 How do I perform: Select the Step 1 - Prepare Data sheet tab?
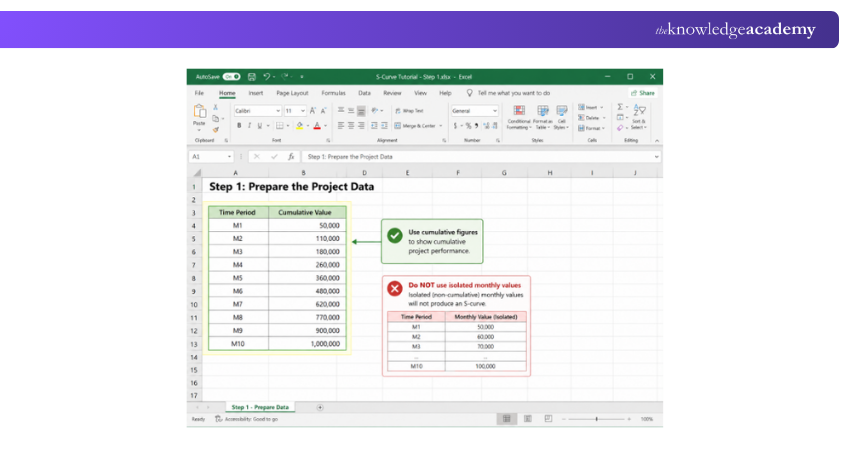260,407
